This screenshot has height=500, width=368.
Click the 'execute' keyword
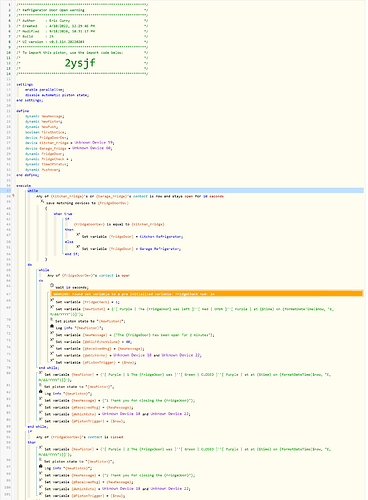pyautogui.click(x=24, y=186)
